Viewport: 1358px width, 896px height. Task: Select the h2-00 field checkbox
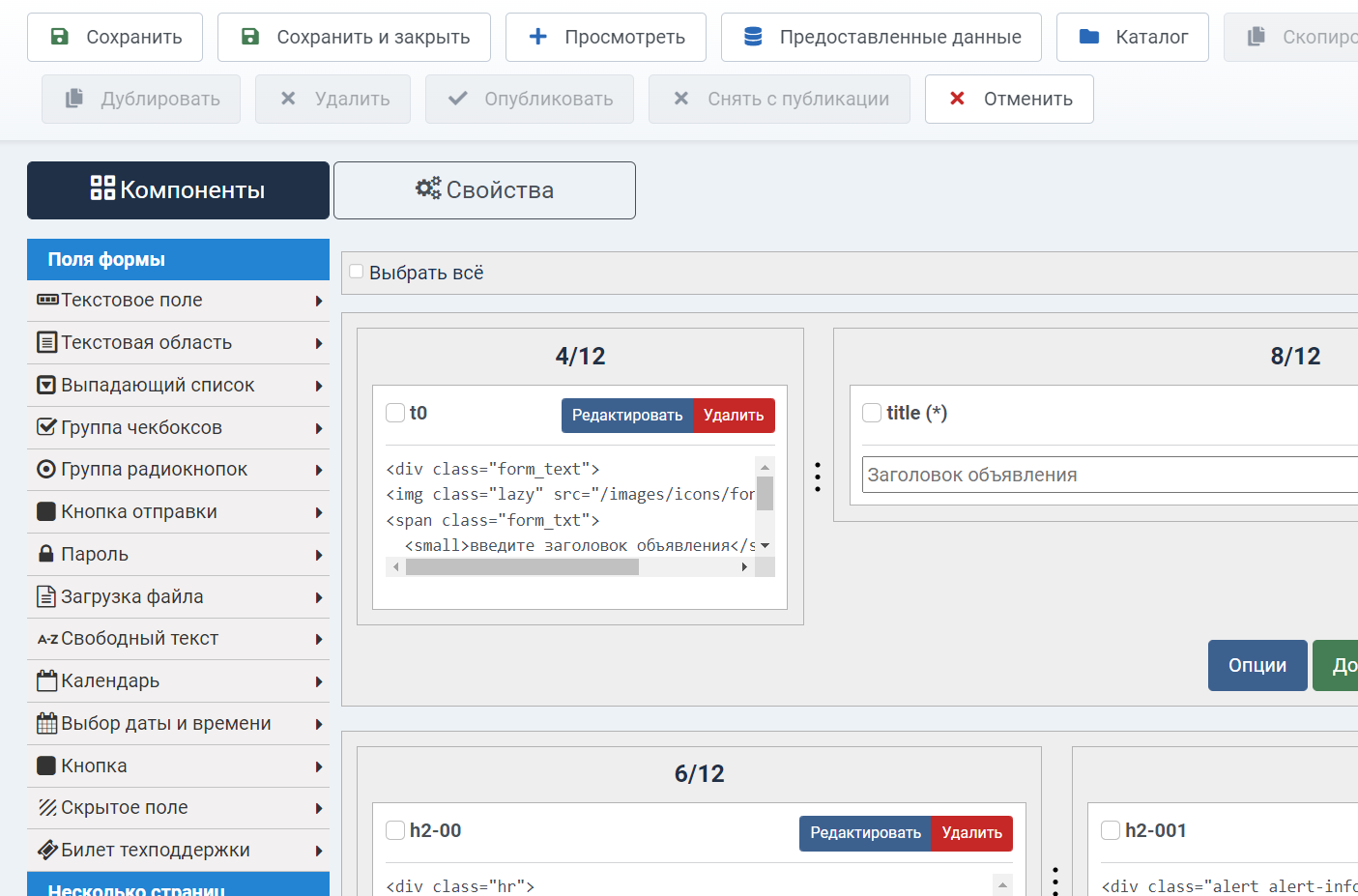point(395,830)
